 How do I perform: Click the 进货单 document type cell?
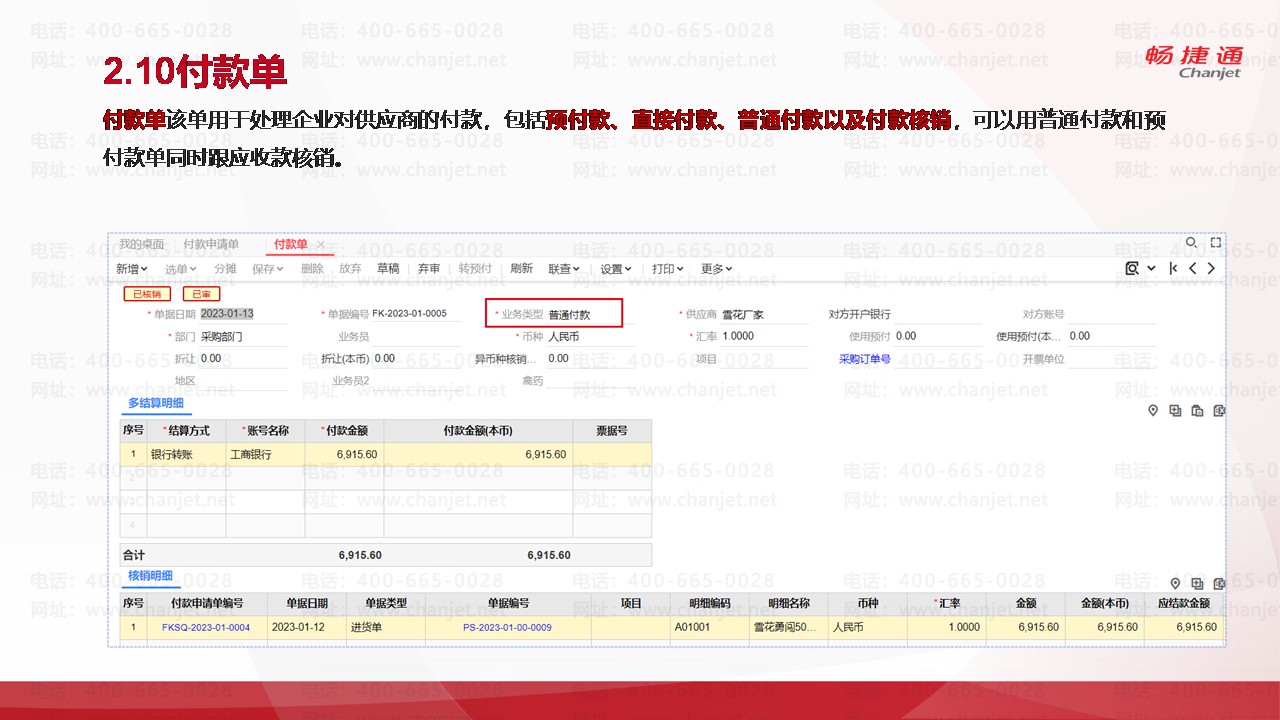coord(385,628)
